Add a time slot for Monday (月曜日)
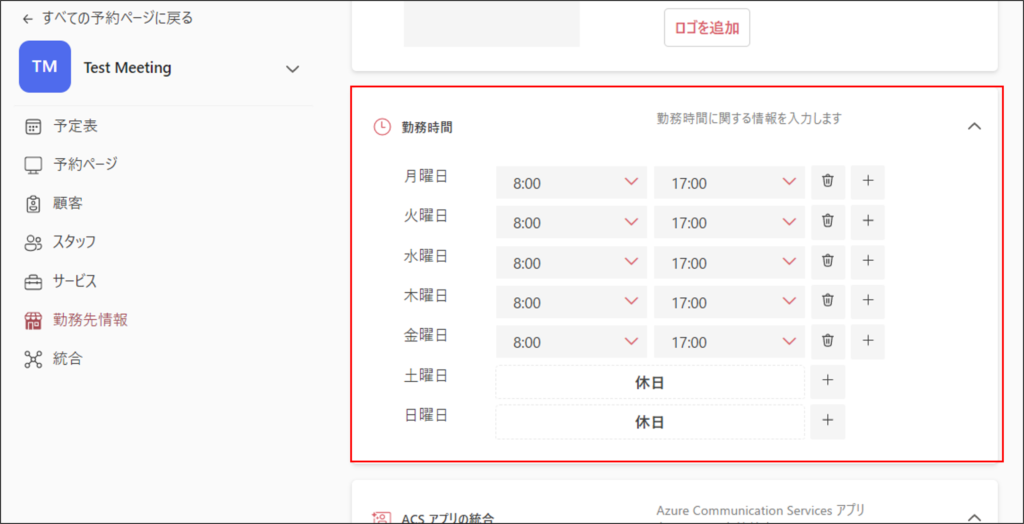 [x=867, y=182]
